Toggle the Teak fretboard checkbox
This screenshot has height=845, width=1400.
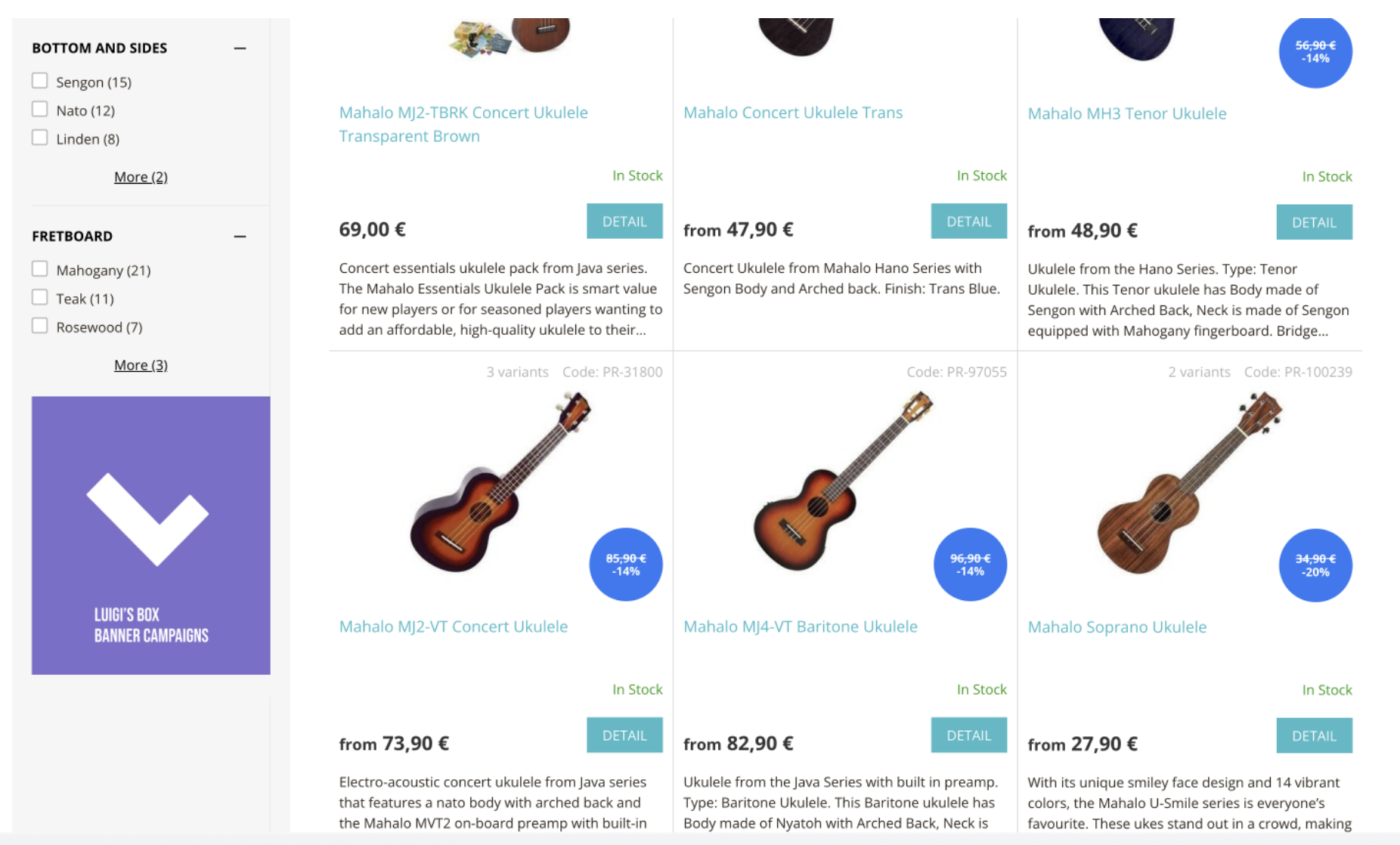click(40, 298)
